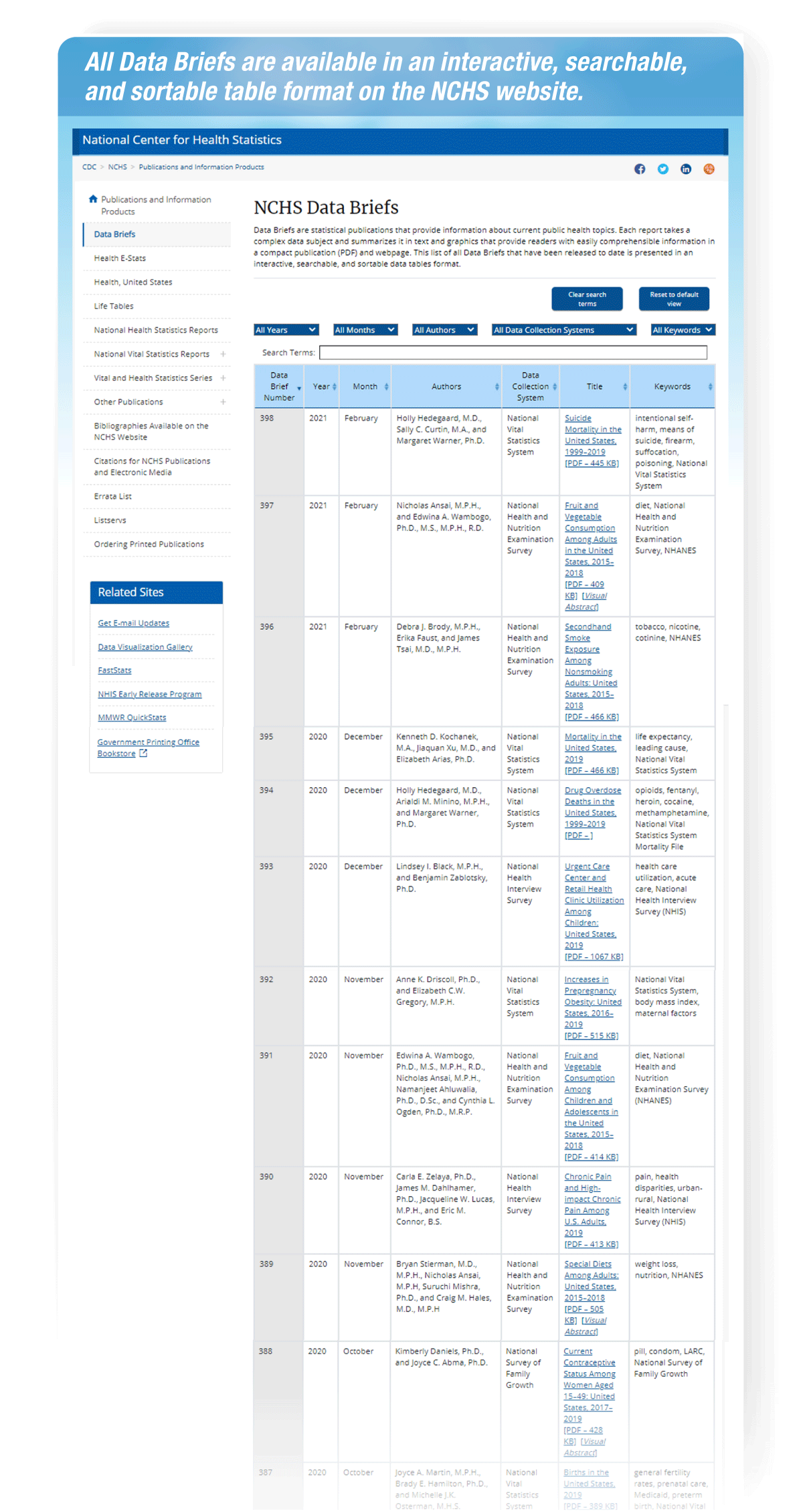Click author cell Kimberly Daniels, Ph.D.

[446, 1402]
